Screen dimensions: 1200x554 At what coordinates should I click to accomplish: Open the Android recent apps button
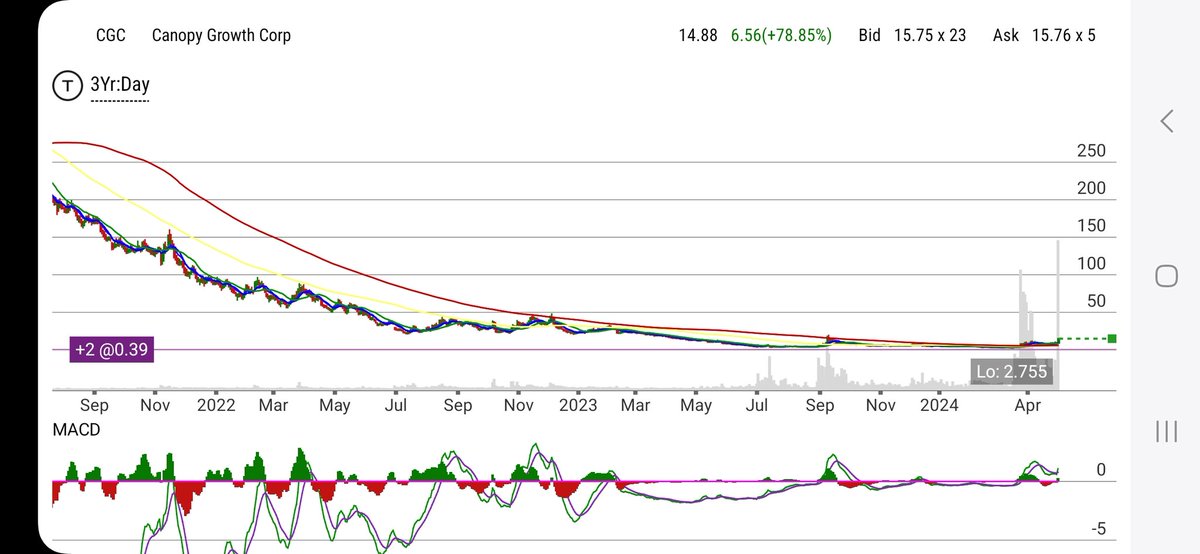click(x=1166, y=431)
